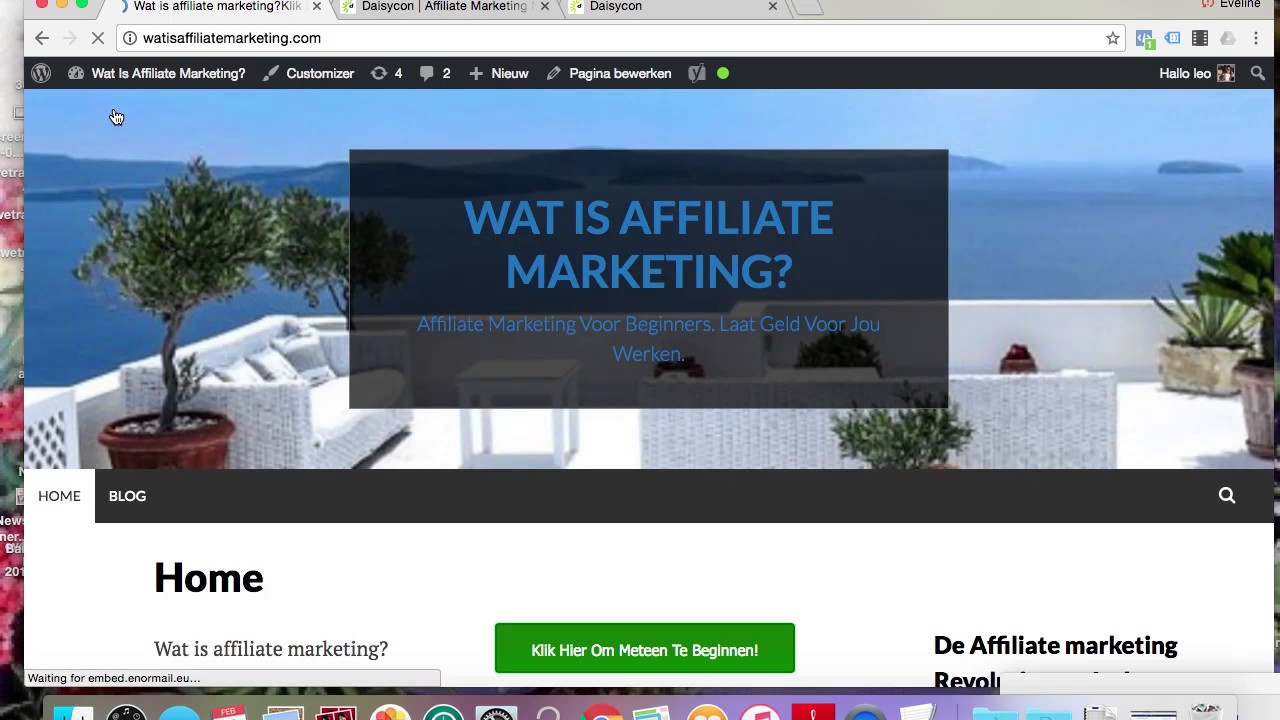Bookmark this page with the star icon
Screen dimensions: 1280x720
pos(1113,38)
